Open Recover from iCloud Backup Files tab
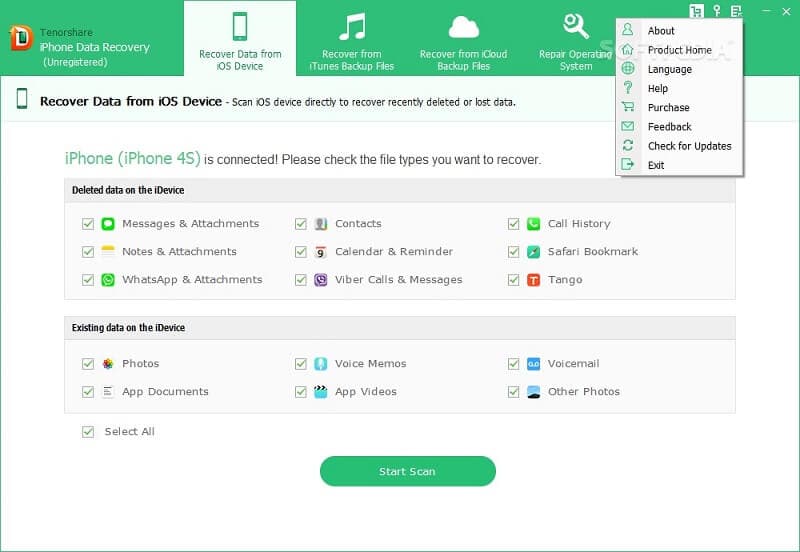Image resolution: width=800 pixels, height=552 pixels. (463, 39)
